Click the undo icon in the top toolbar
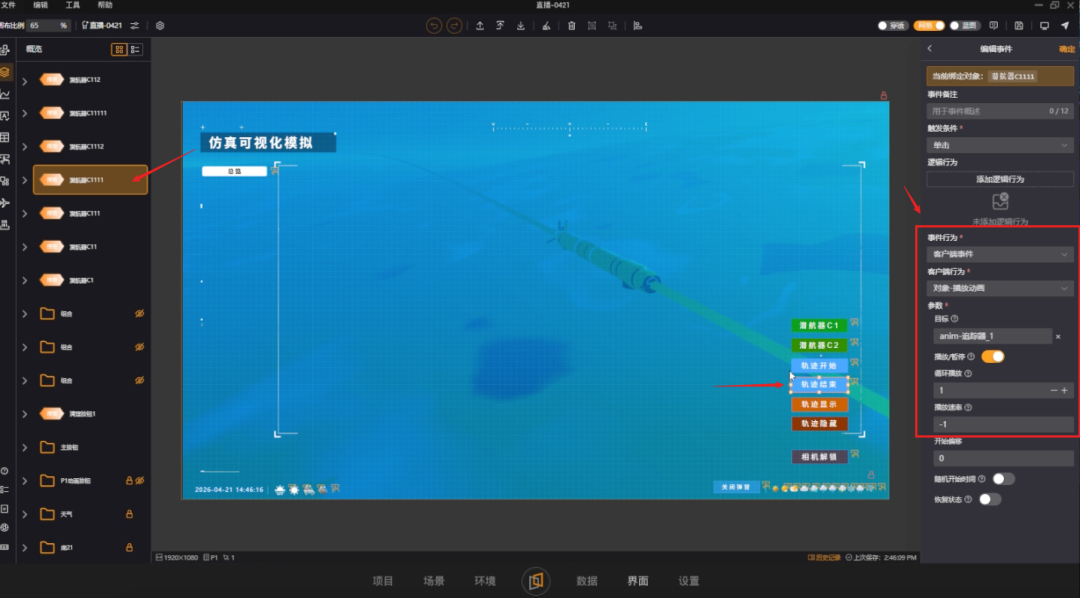 tap(434, 26)
